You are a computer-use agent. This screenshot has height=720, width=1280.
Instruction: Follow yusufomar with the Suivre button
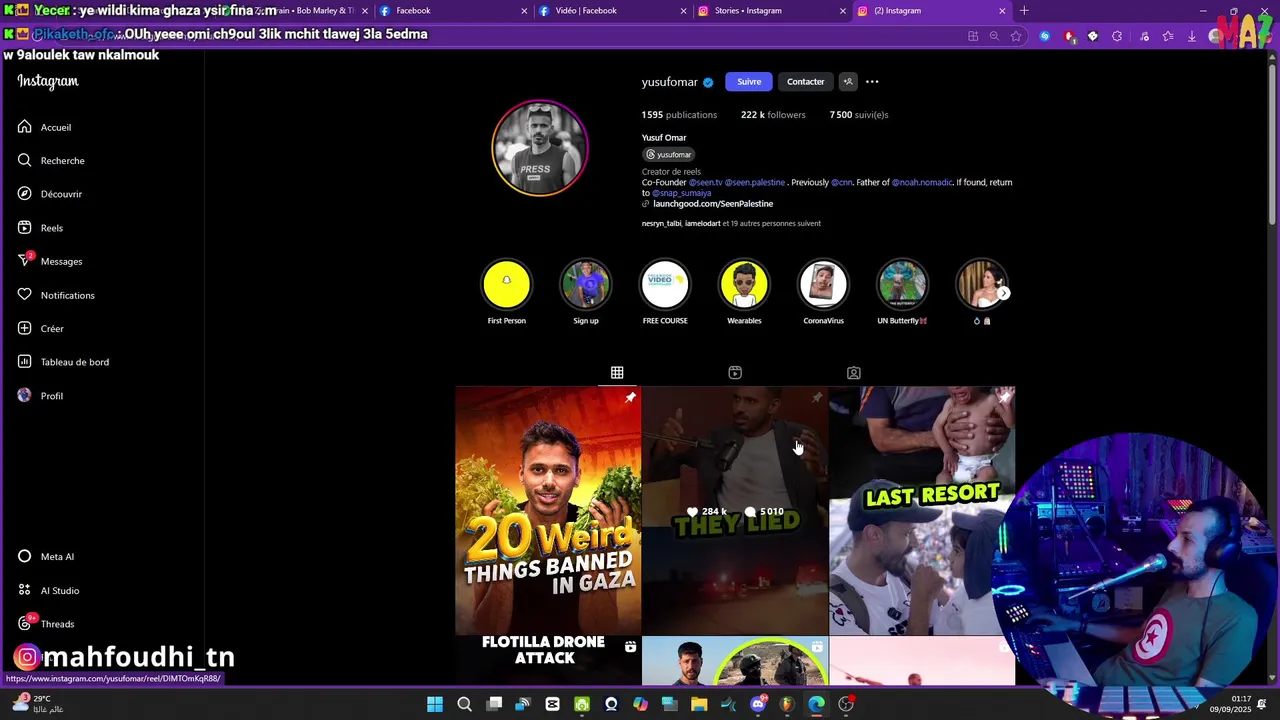(x=749, y=82)
